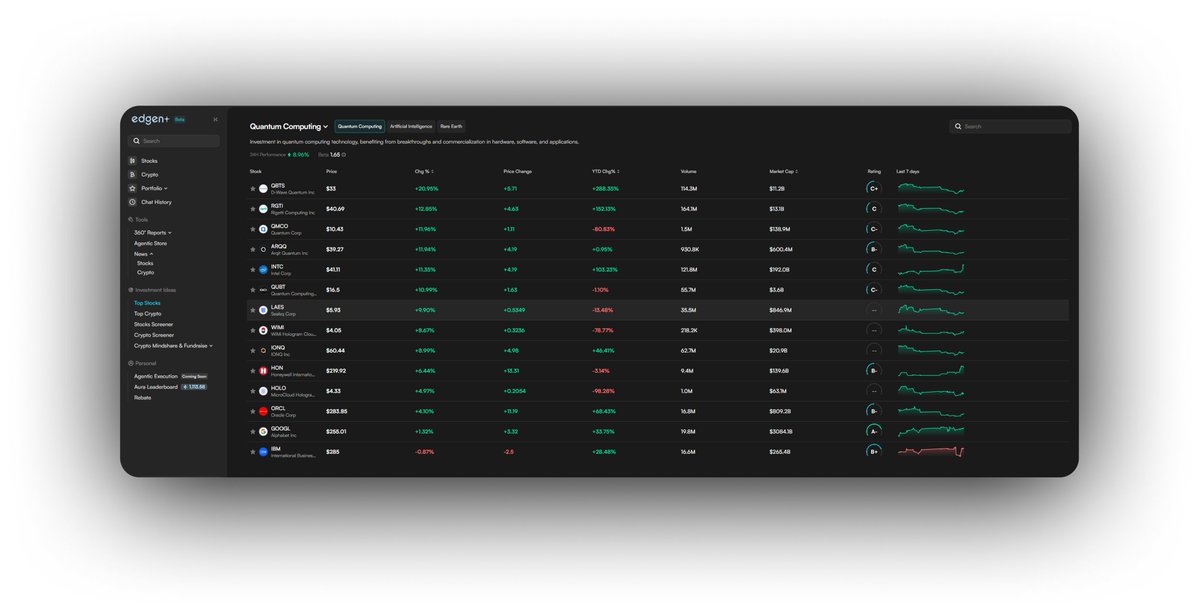
Task: Toggle the star for ARQQ
Action: point(253,249)
